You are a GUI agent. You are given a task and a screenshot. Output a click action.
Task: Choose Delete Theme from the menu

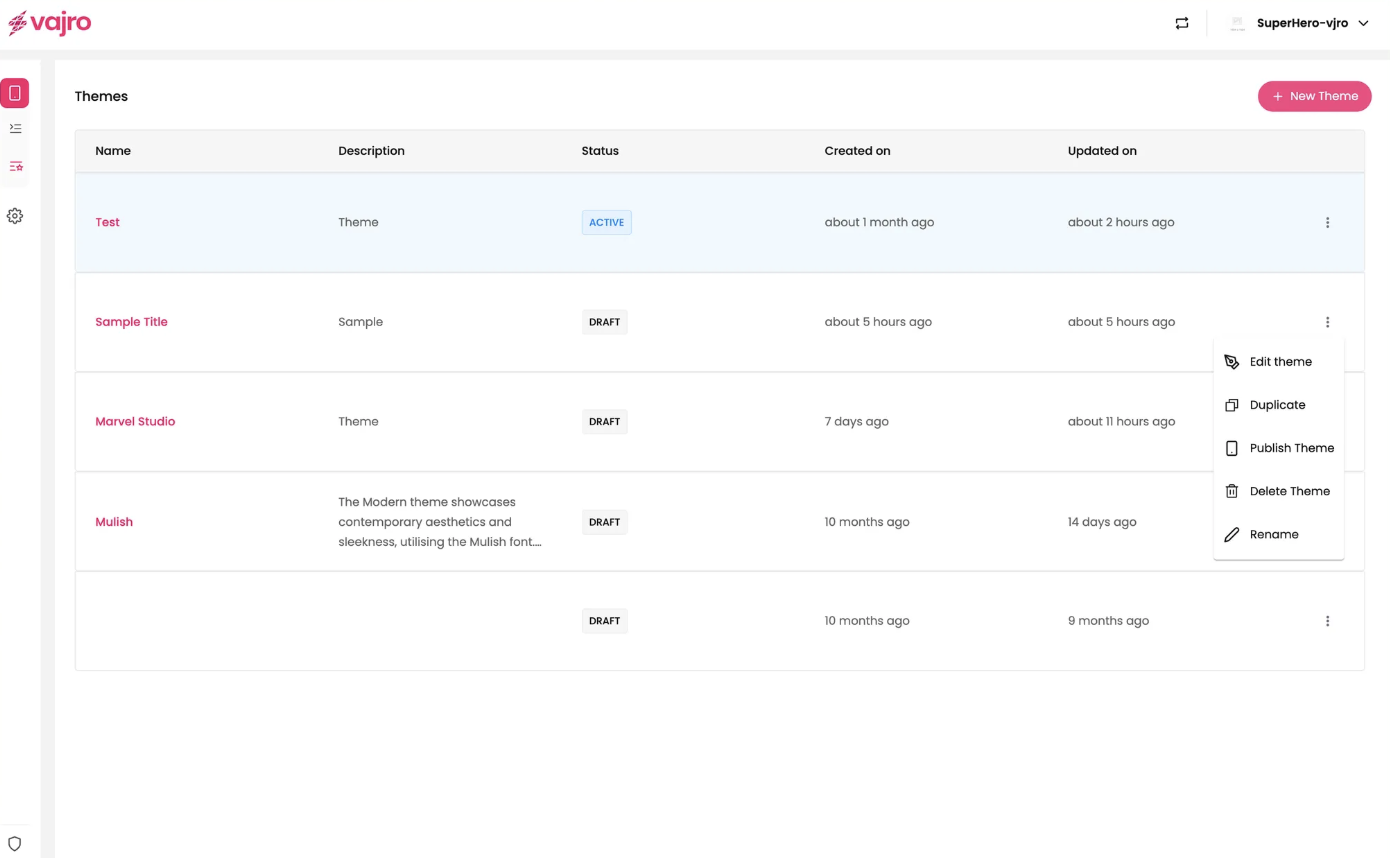pos(1289,491)
